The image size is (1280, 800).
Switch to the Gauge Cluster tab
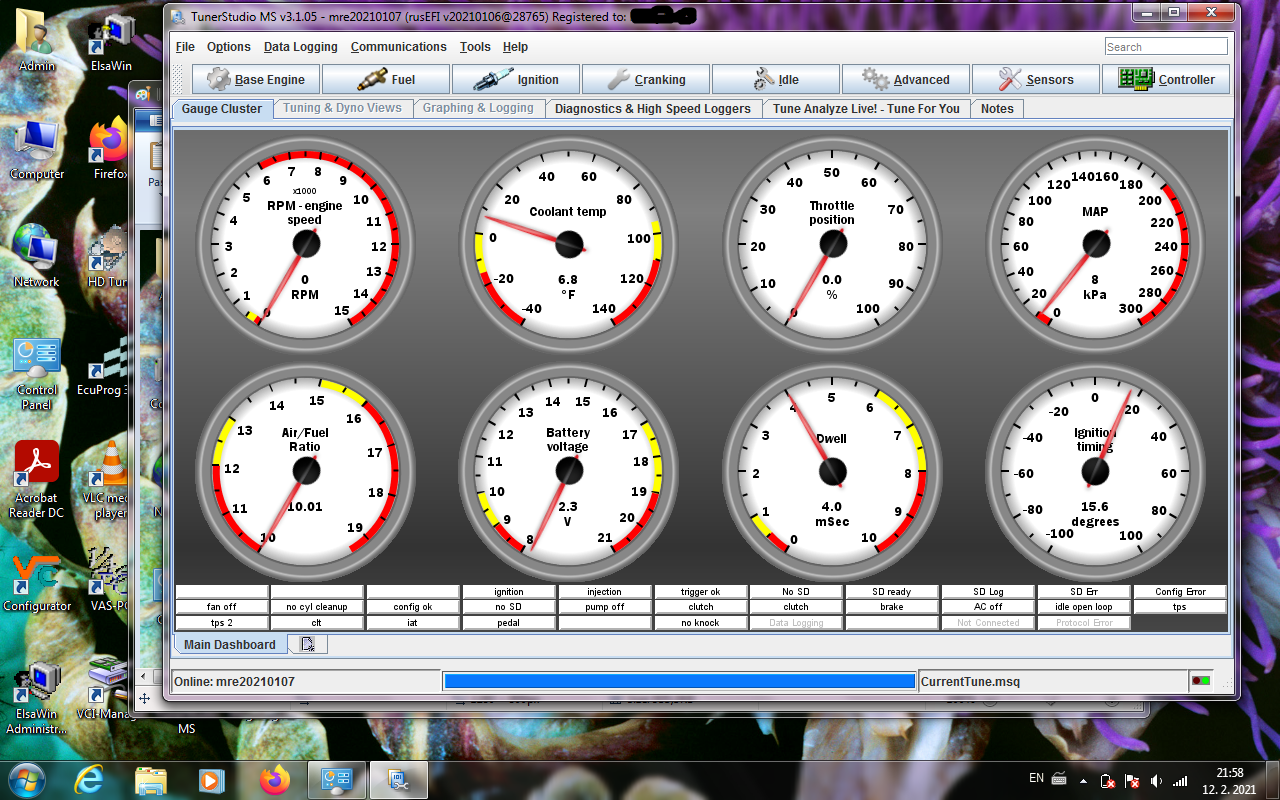pos(222,109)
